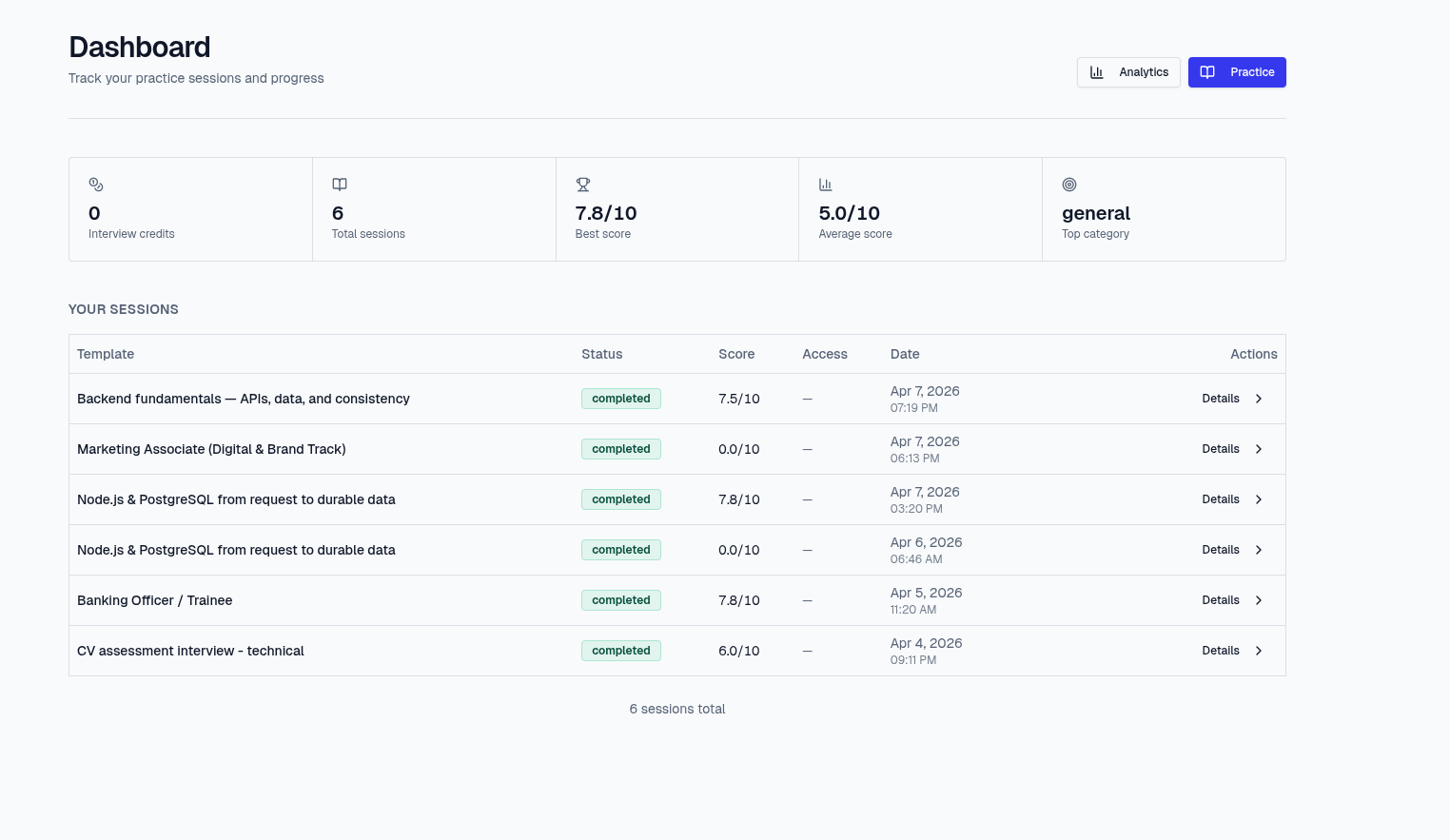Open chevron for Banking Officer / Trainee row
Image resolution: width=1450 pixels, height=840 pixels.
click(1259, 600)
